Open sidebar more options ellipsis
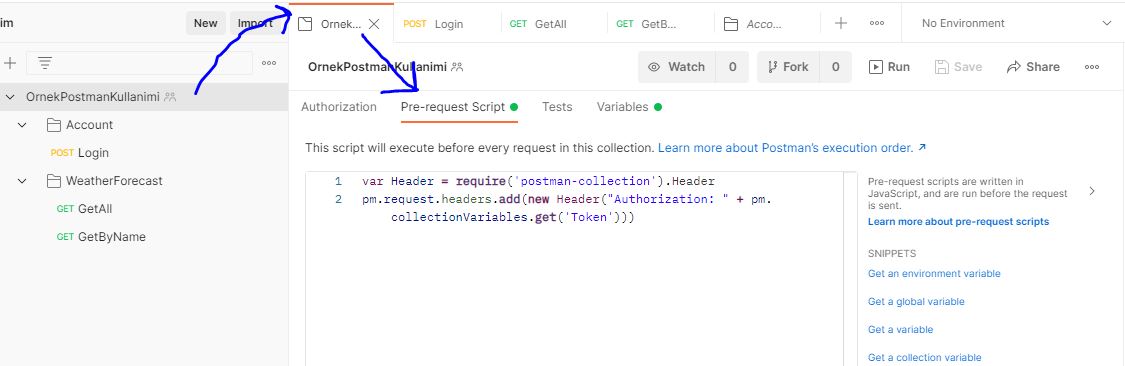This screenshot has width=1125, height=366. [x=269, y=63]
